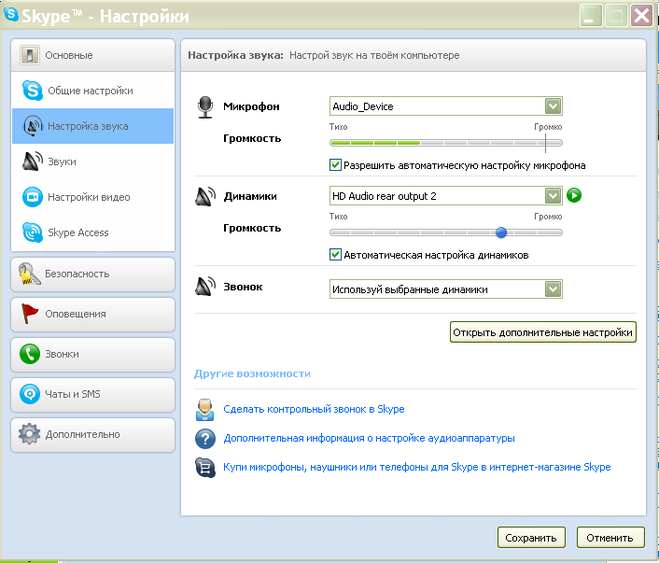Image resolution: width=659 pixels, height=563 pixels.
Task: Click the Настройка звука headset icon
Action: tap(32, 126)
